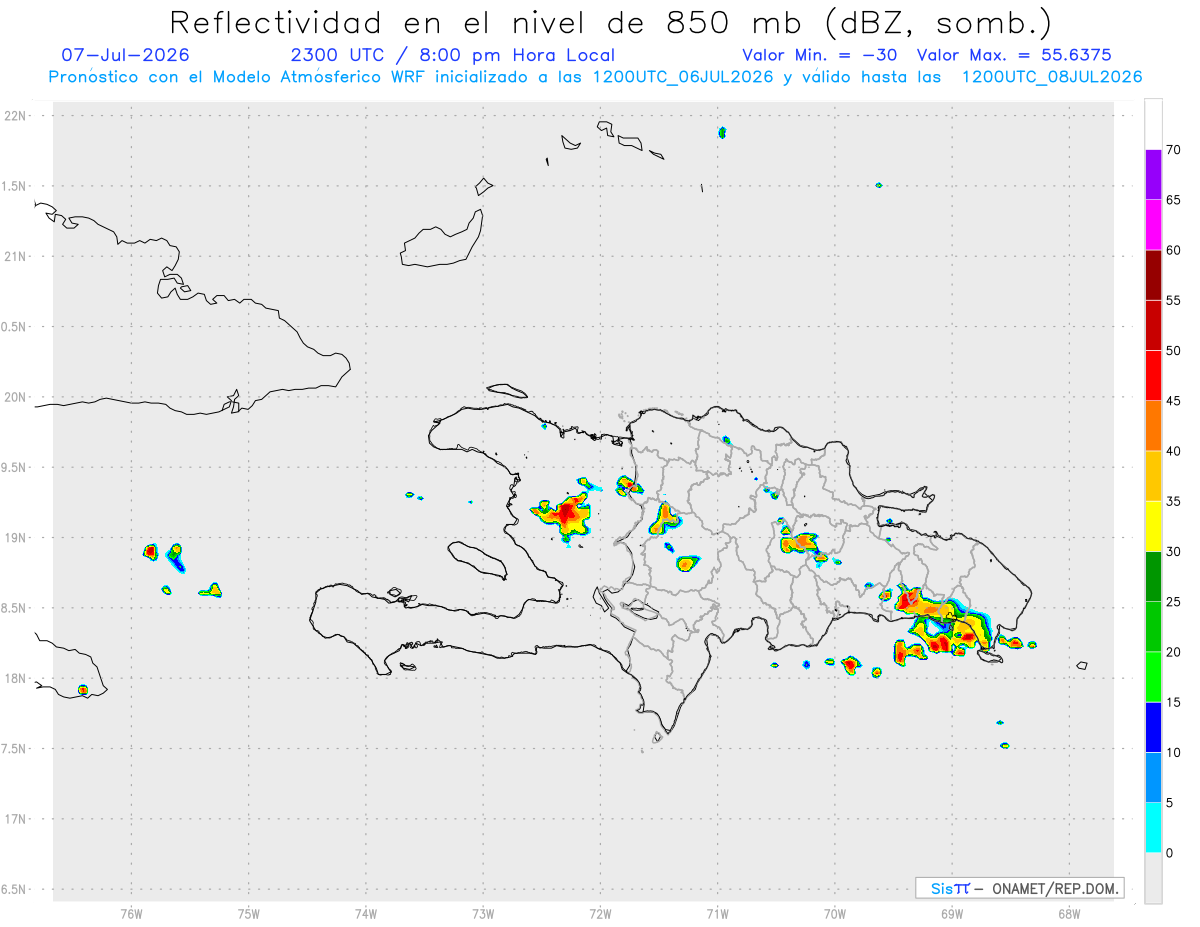Viewport: 1200px width, 927px height.
Task: Select the 'Valor Min. = -30' text
Action: pos(820,55)
